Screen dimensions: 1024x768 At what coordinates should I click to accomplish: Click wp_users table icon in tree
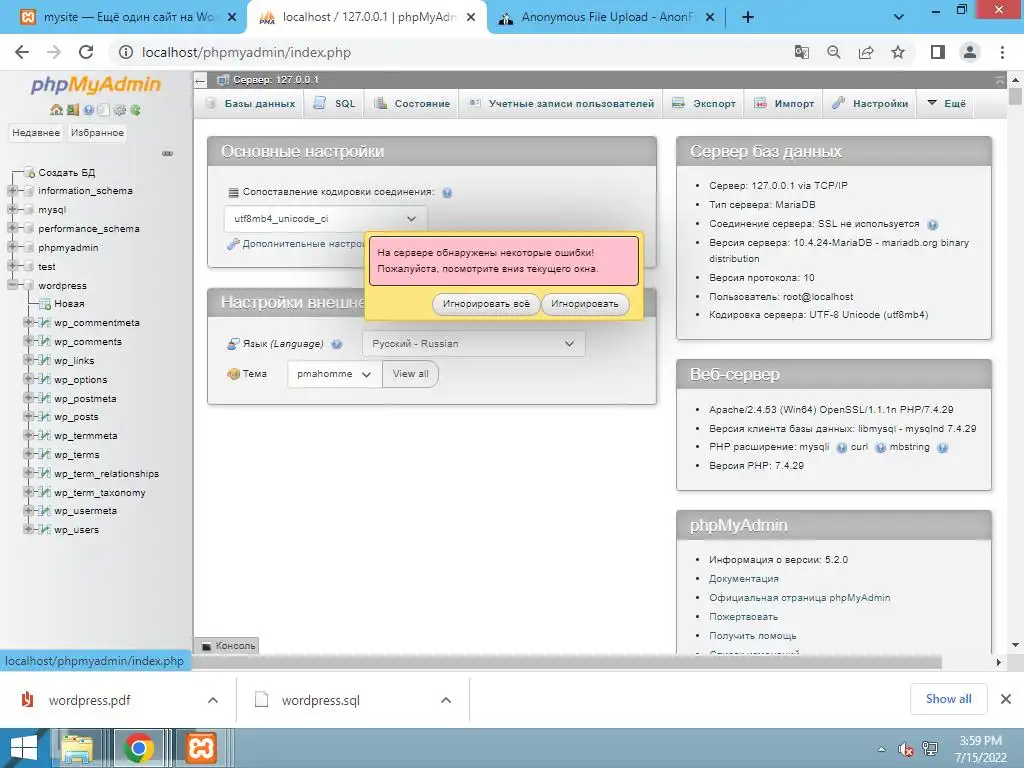[44, 529]
